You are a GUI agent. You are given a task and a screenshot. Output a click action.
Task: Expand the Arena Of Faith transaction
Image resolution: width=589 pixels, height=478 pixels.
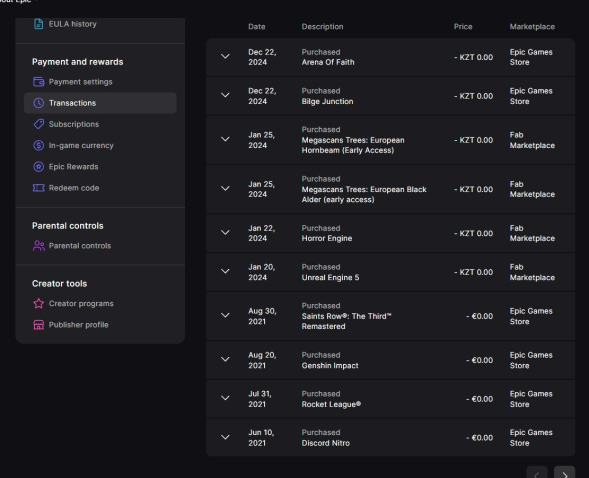[x=225, y=57]
